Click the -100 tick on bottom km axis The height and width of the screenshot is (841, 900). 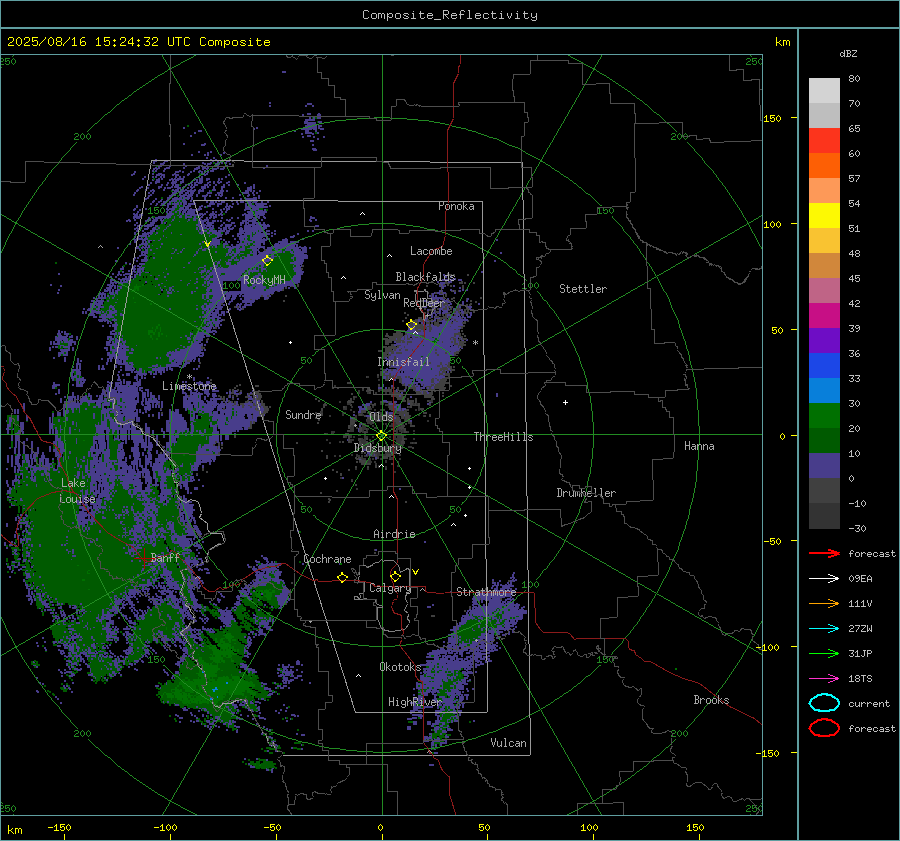click(165, 828)
